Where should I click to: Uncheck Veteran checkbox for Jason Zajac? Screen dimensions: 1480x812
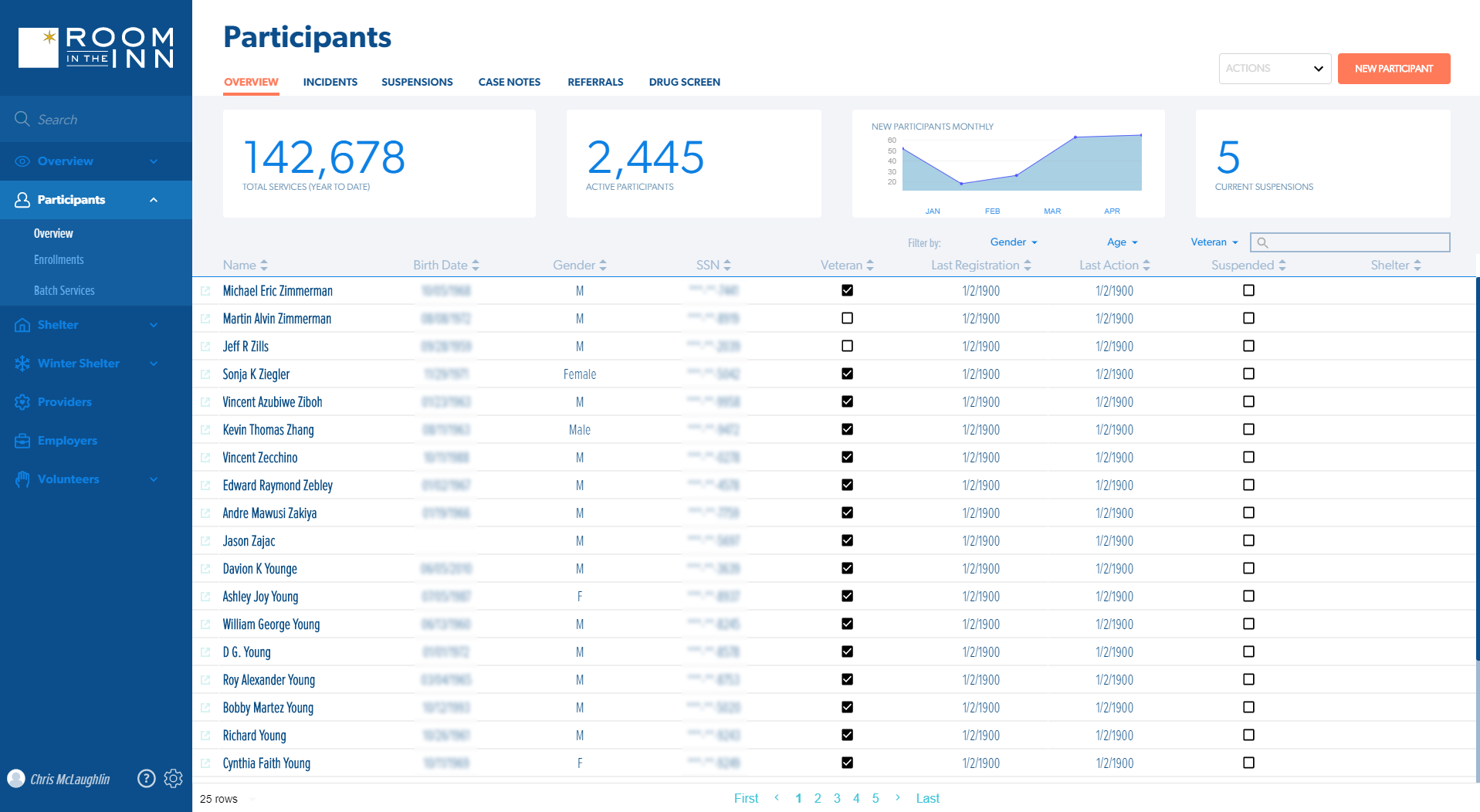pyautogui.click(x=847, y=541)
